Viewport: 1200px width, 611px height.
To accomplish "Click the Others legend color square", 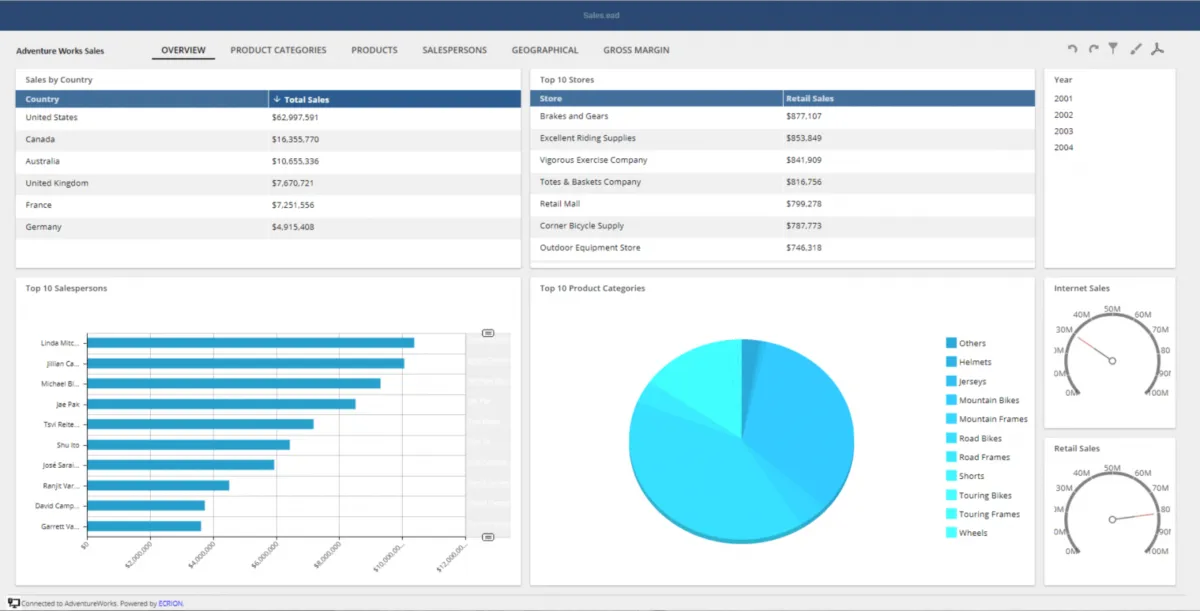I will coord(951,343).
